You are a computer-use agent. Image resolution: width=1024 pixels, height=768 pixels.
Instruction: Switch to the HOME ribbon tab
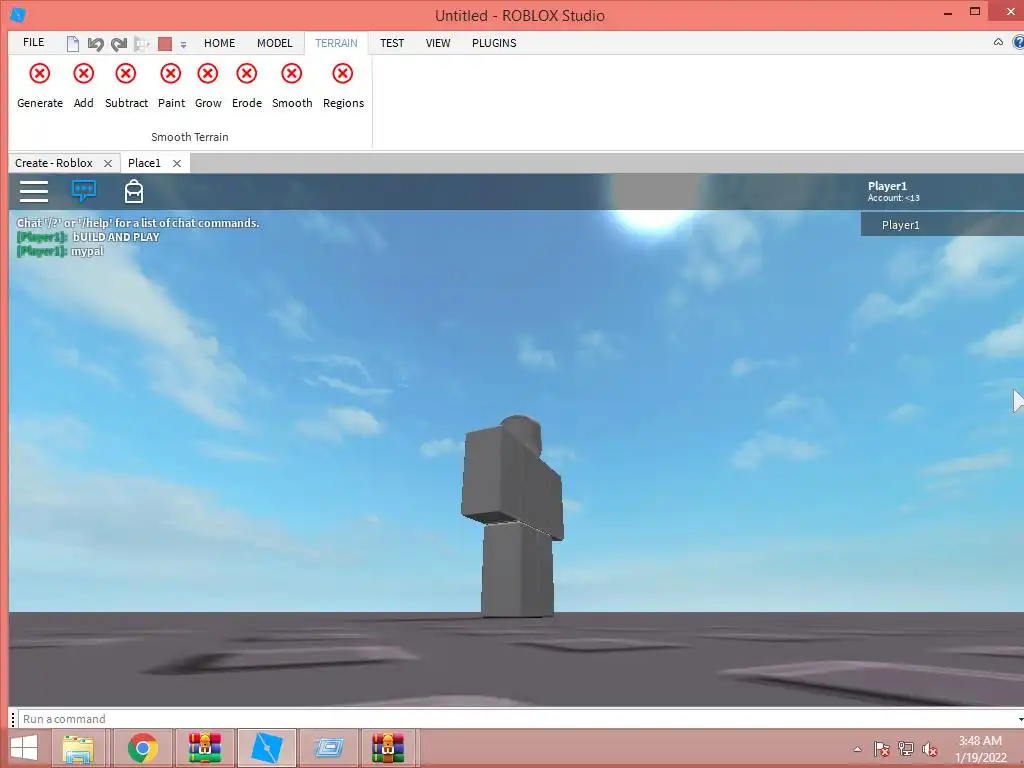pos(219,43)
